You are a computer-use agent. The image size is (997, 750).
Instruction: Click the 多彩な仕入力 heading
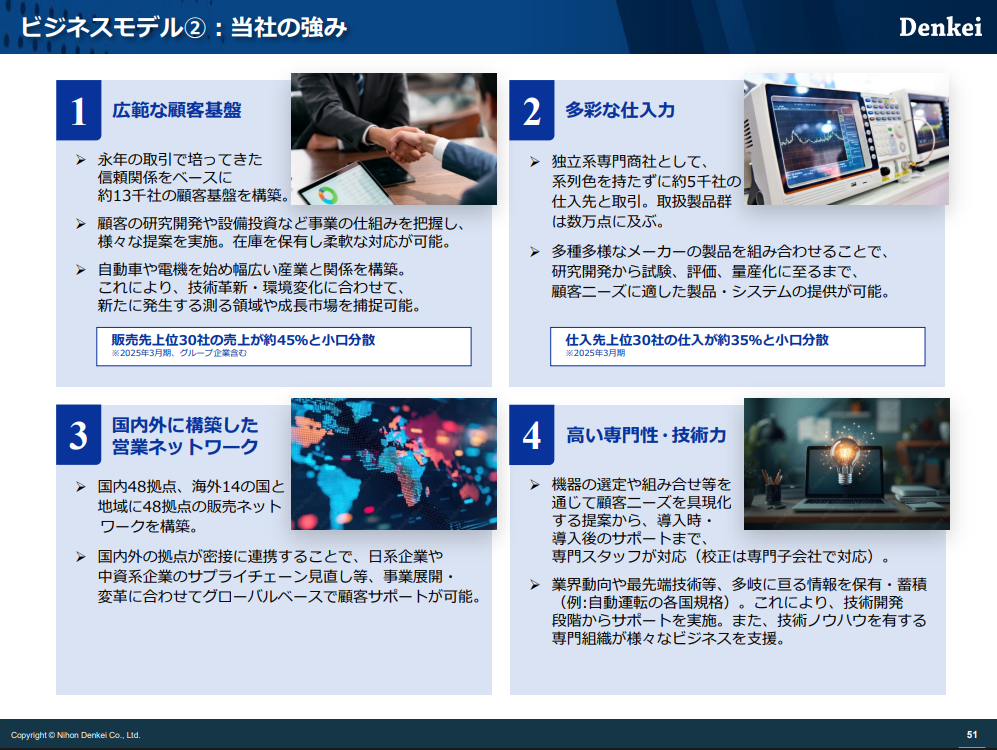[620, 110]
